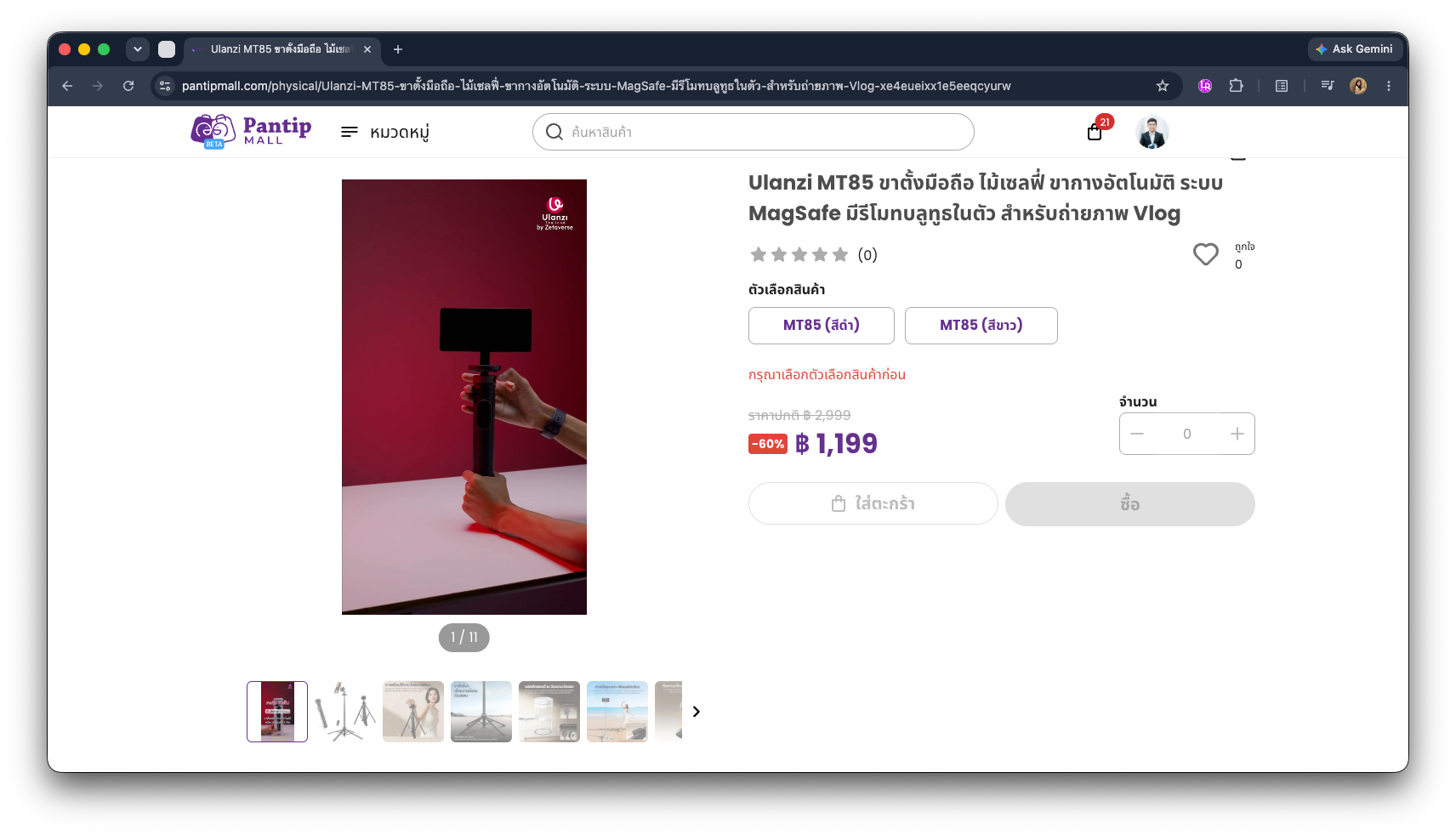Reload the page using the refresh icon

(128, 86)
